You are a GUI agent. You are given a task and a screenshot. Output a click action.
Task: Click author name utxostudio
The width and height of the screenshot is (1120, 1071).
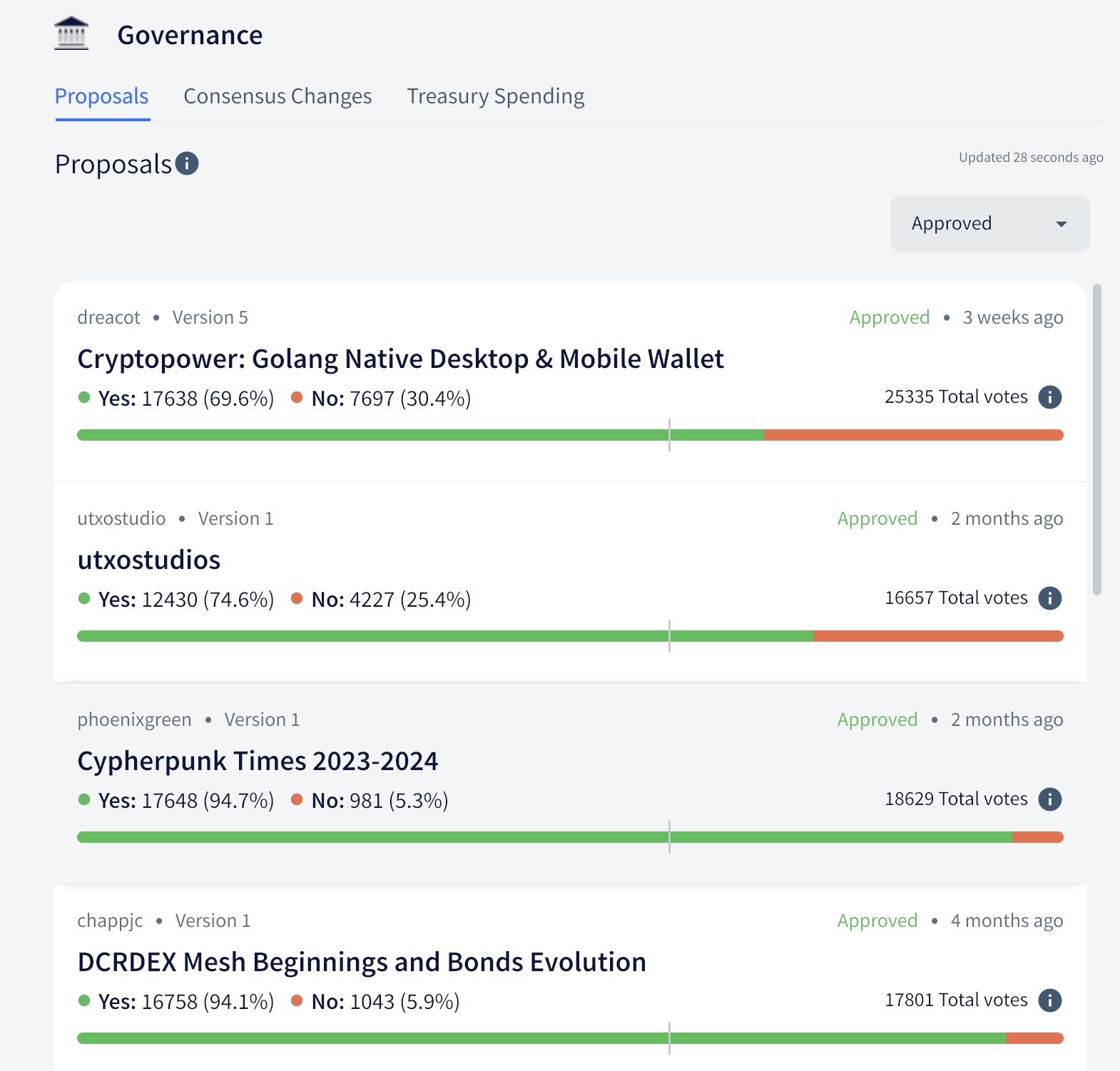(121, 518)
